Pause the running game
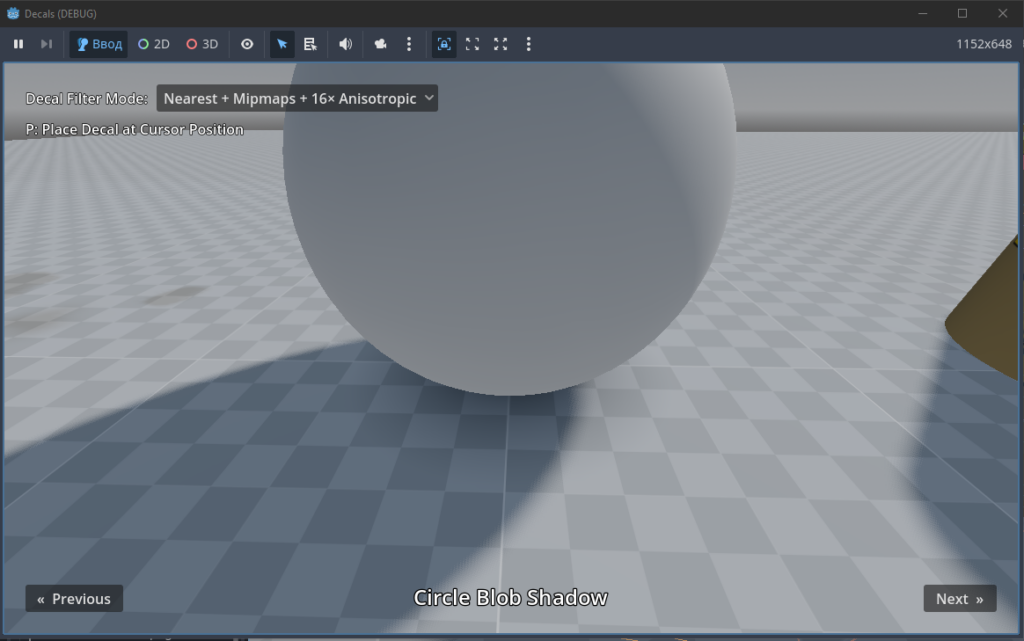1024x641 pixels. [18, 44]
